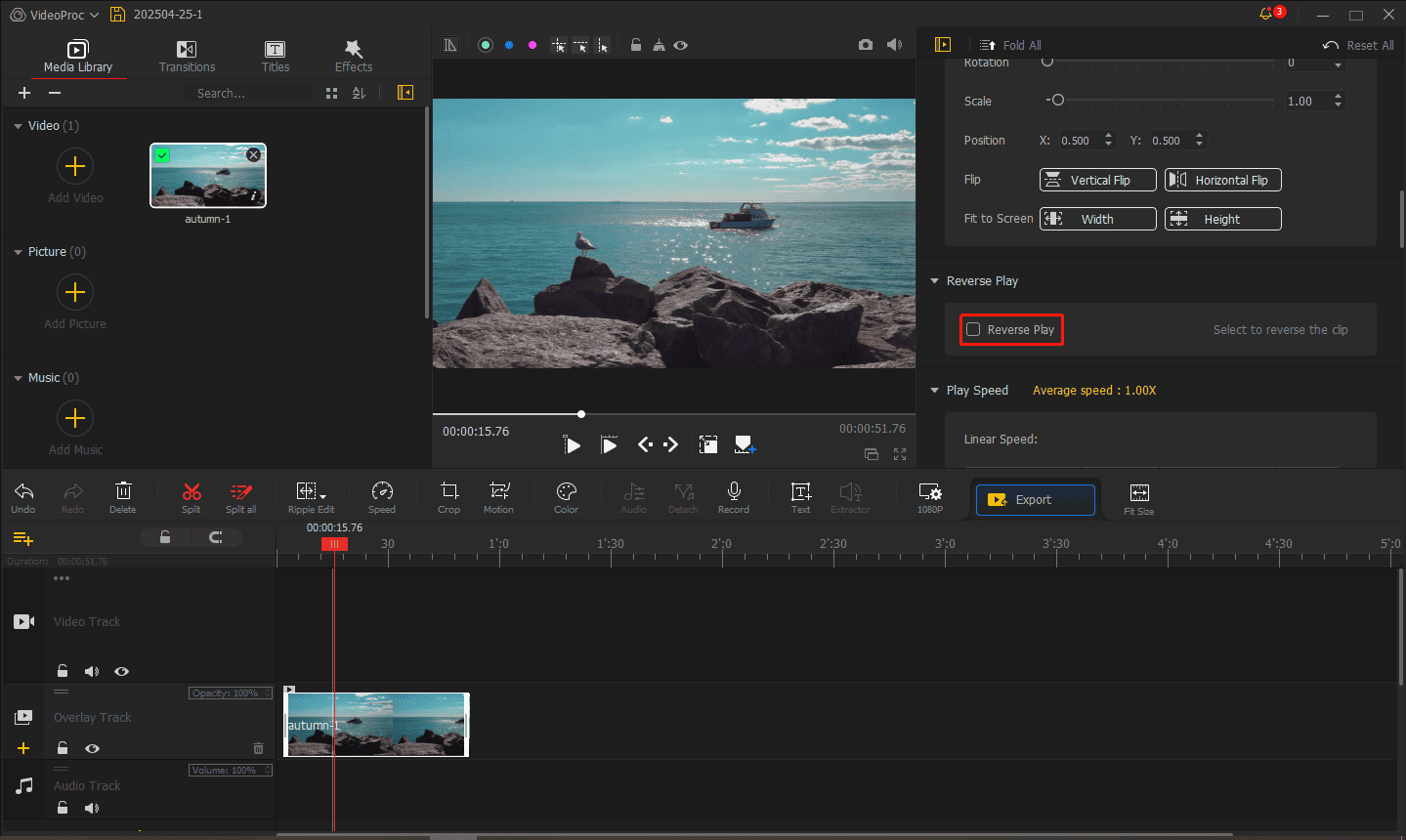1406x840 pixels.
Task: Lock the Overlay Track
Action: 63,748
